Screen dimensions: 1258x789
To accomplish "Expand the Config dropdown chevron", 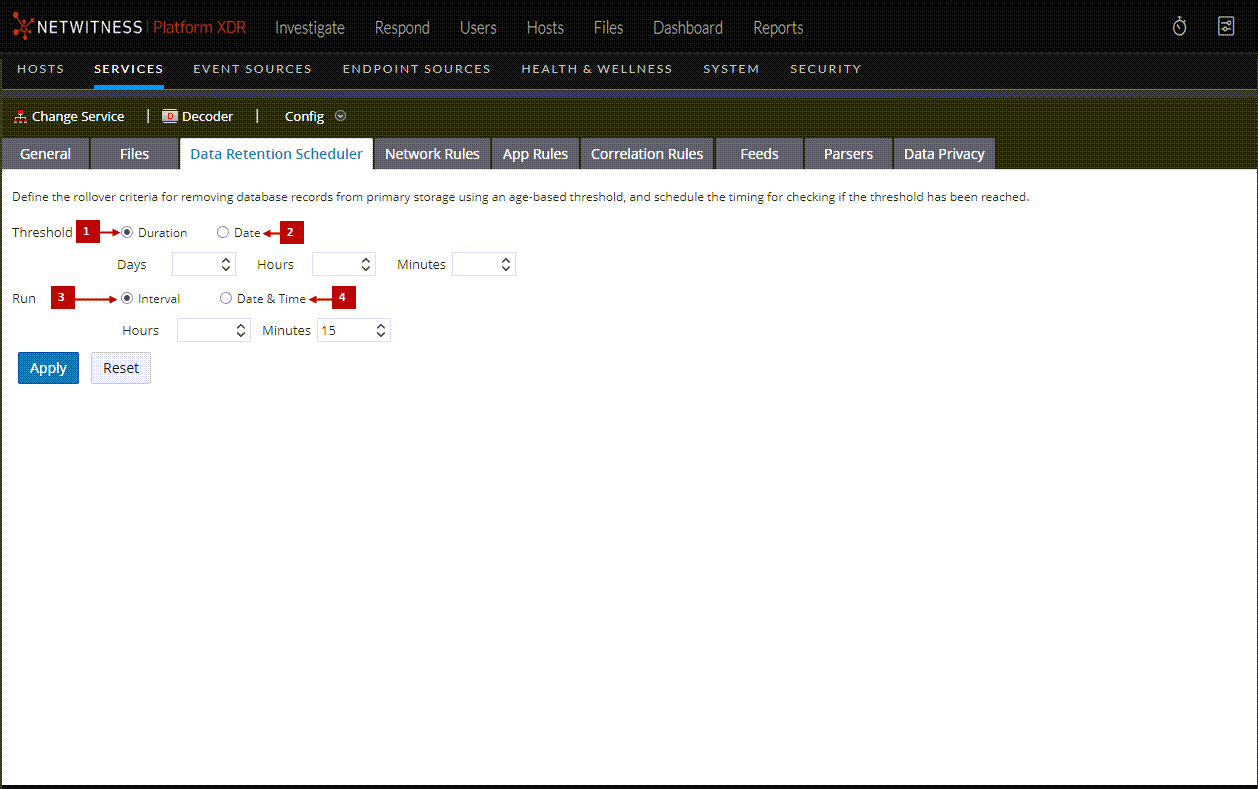I will point(340,116).
